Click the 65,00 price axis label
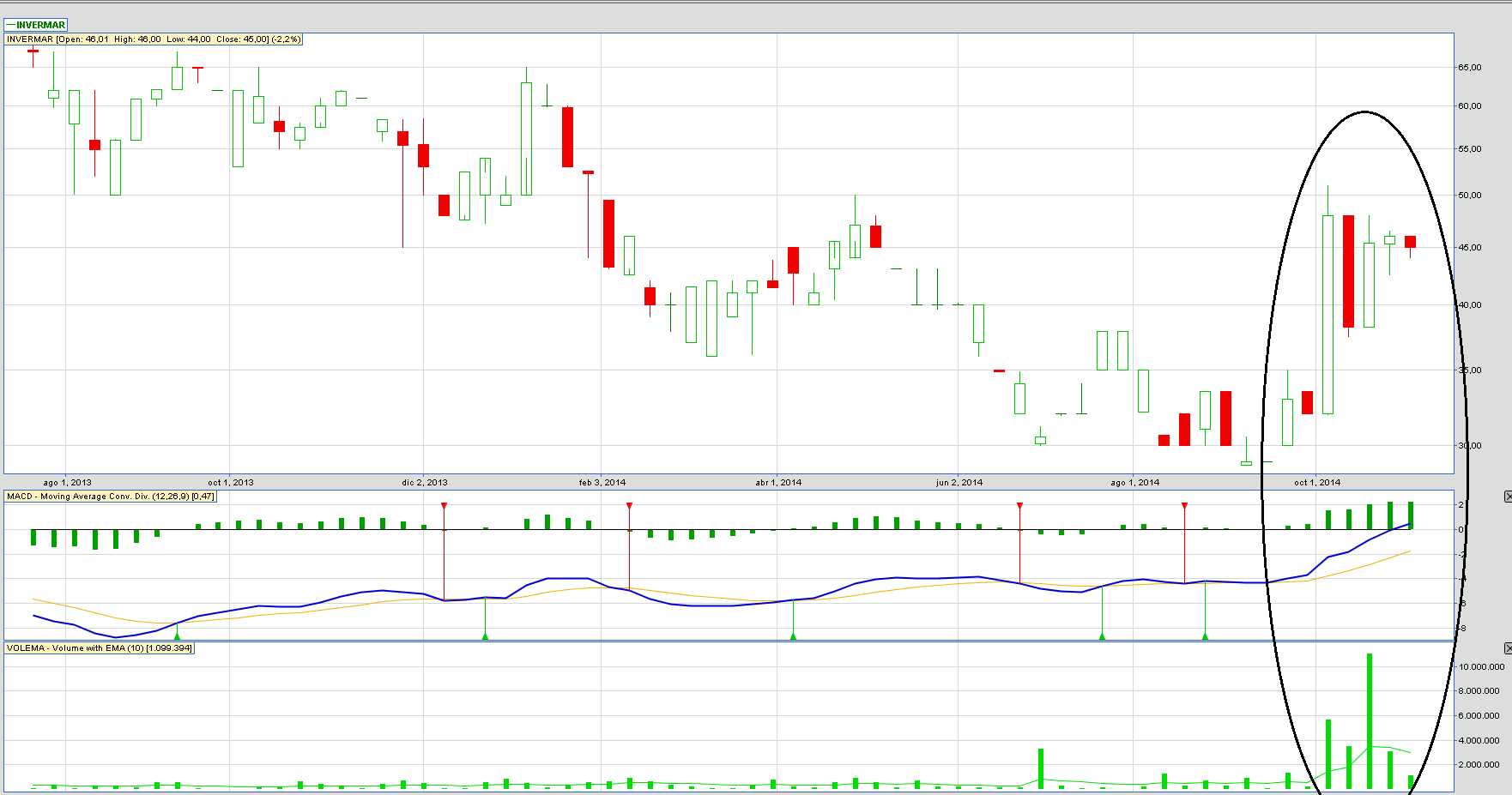This screenshot has height=795, width=1512. click(x=1469, y=67)
